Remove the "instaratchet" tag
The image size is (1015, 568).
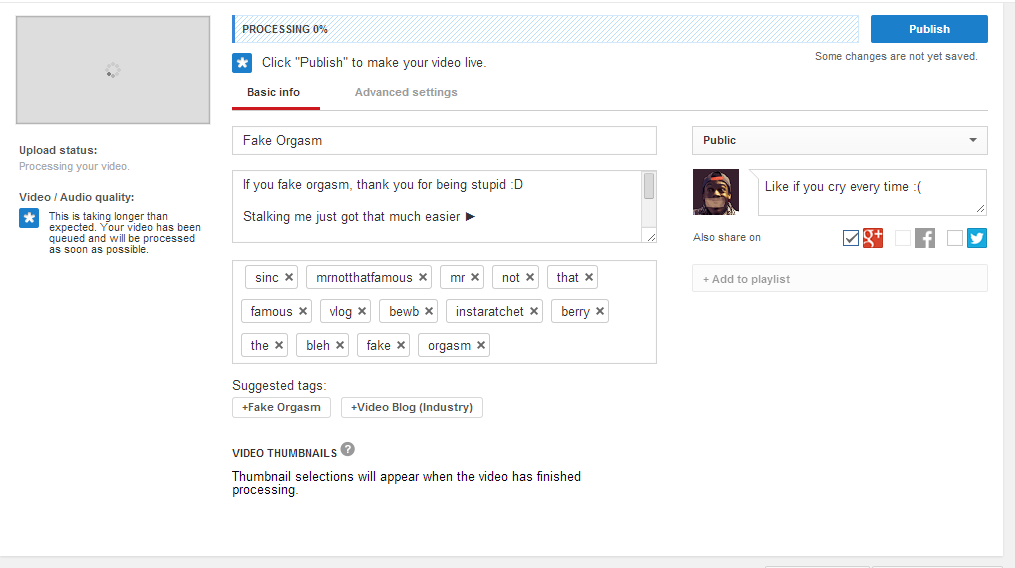(x=533, y=312)
